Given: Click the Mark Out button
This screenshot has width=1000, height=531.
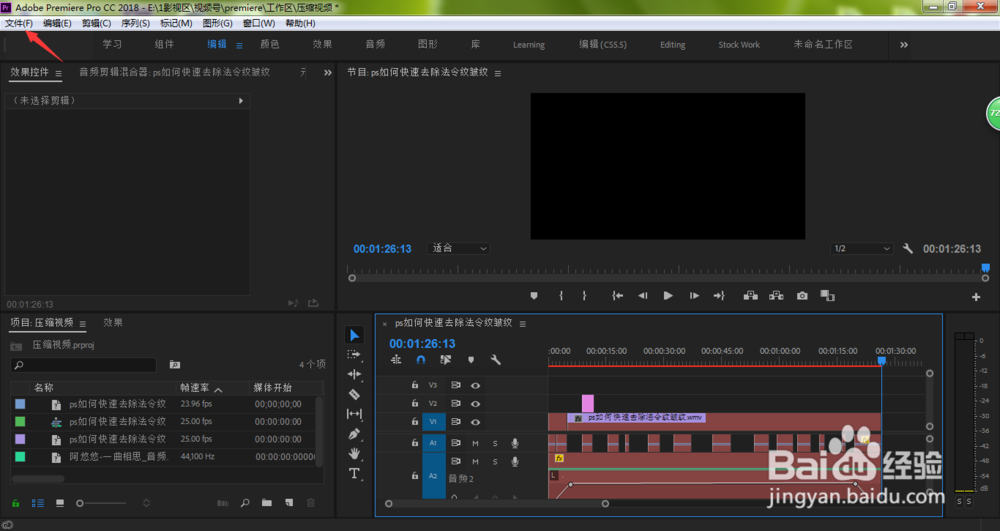Looking at the screenshot, I should pyautogui.click(x=584, y=296).
